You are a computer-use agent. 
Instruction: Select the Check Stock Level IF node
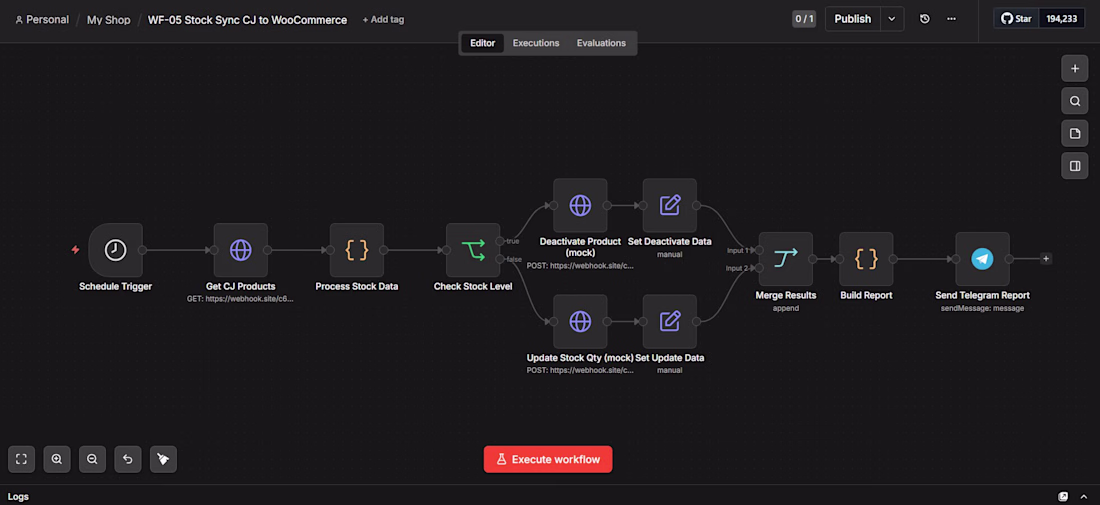pos(473,250)
